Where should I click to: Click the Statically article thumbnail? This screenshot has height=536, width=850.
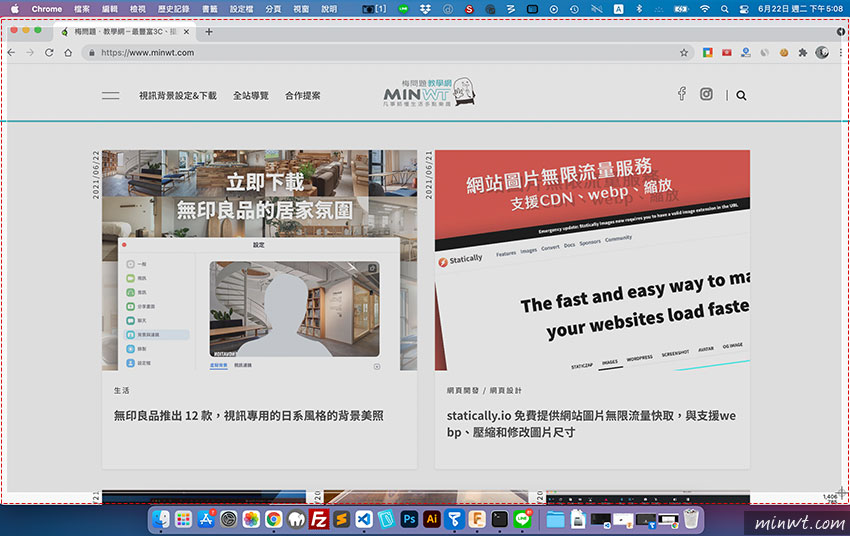[x=593, y=260]
